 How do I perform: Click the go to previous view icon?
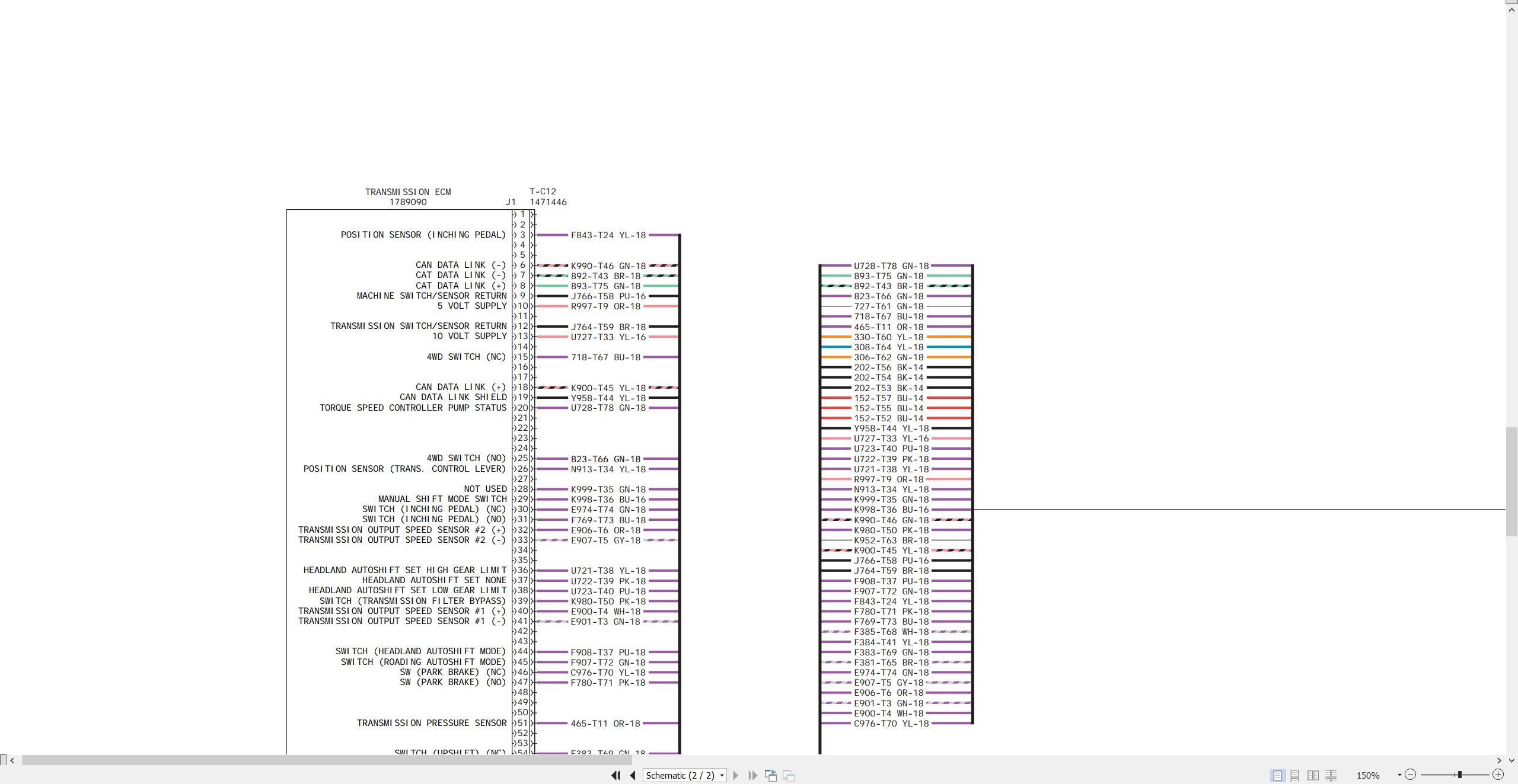click(771, 775)
